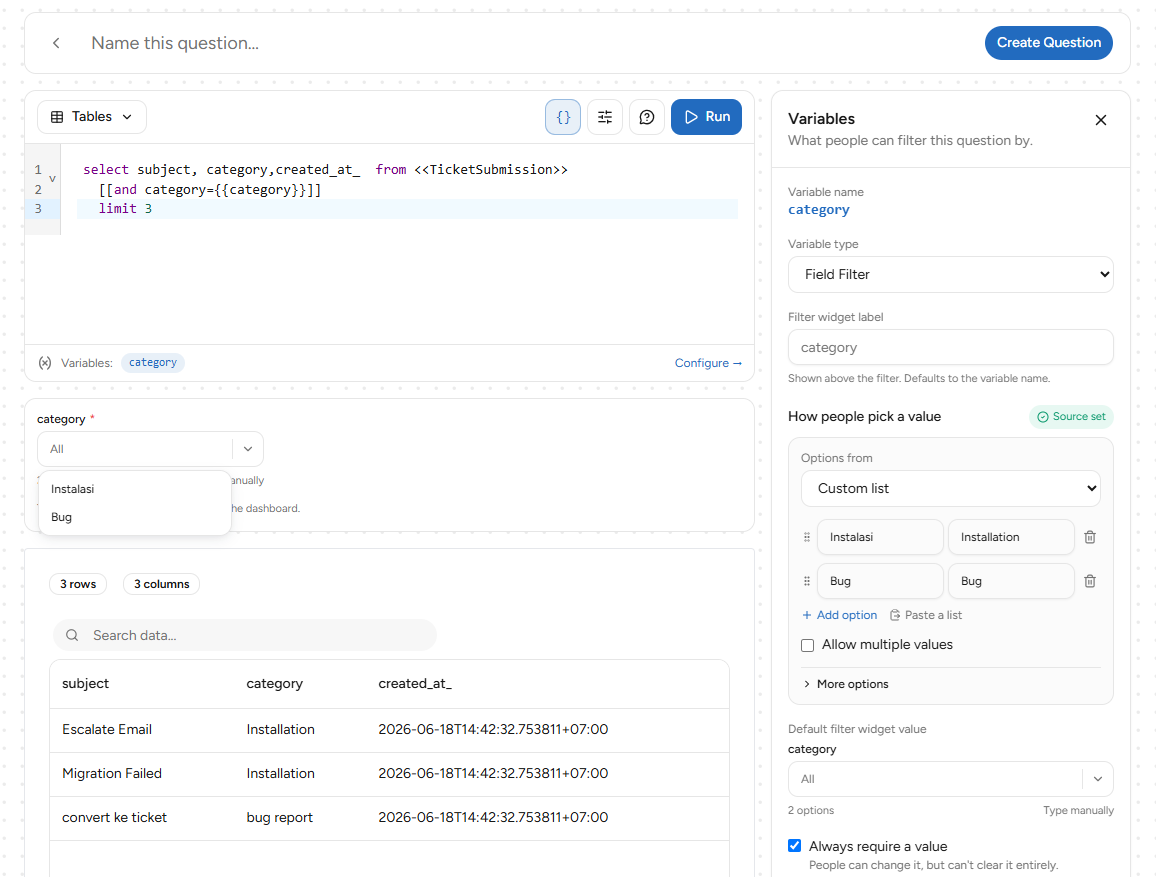Select Bug from the dropdown list
Screen dimensions: 1156x877
pyautogui.click(x=134, y=517)
